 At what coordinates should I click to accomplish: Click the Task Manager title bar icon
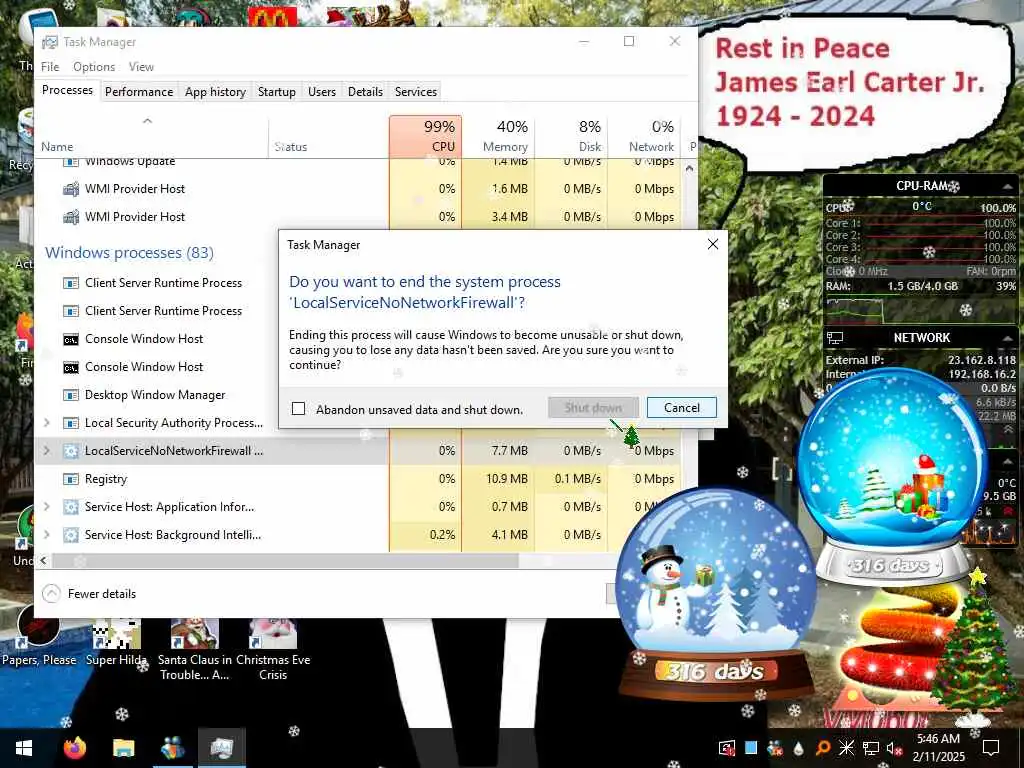pos(50,42)
